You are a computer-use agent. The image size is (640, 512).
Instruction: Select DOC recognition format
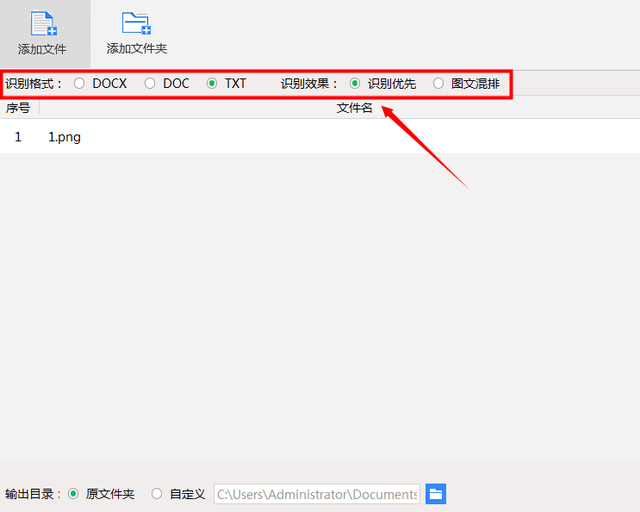tap(150, 84)
